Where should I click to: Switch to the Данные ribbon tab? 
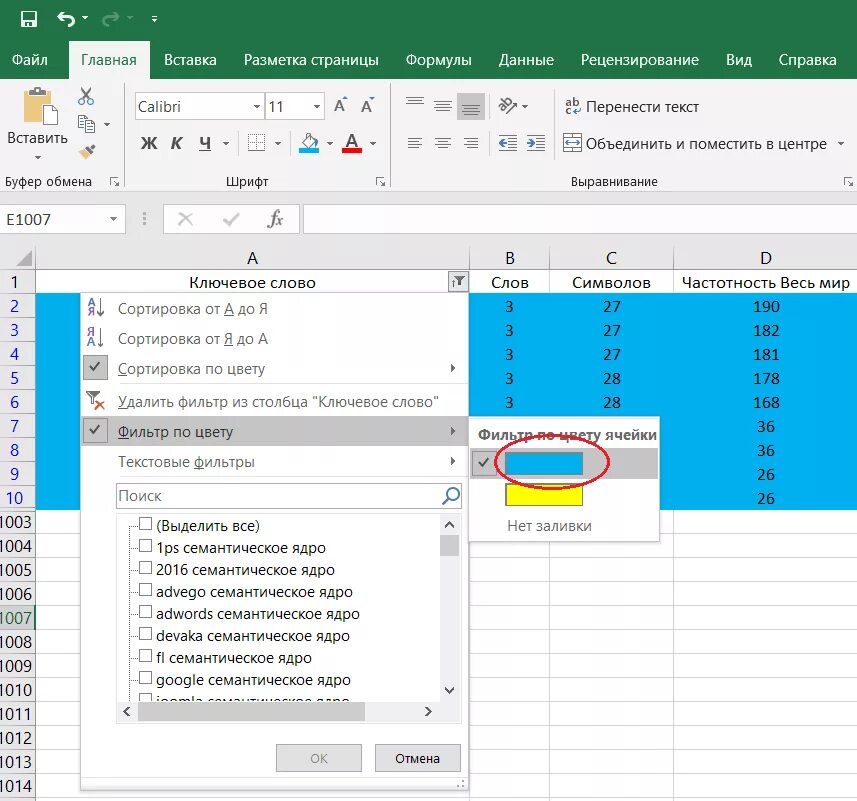[526, 60]
